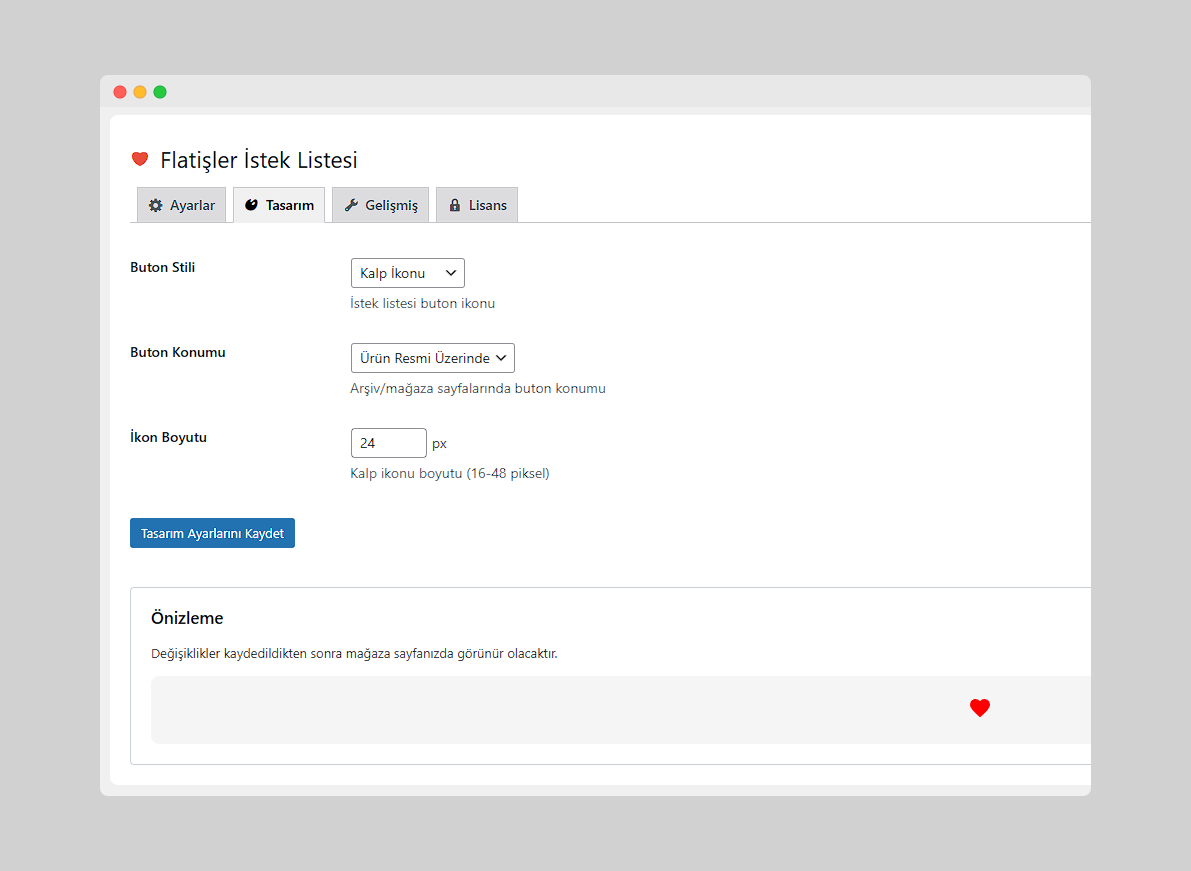Click the Önizleme section heading
Image resolution: width=1191 pixels, height=871 pixels.
coord(187,618)
